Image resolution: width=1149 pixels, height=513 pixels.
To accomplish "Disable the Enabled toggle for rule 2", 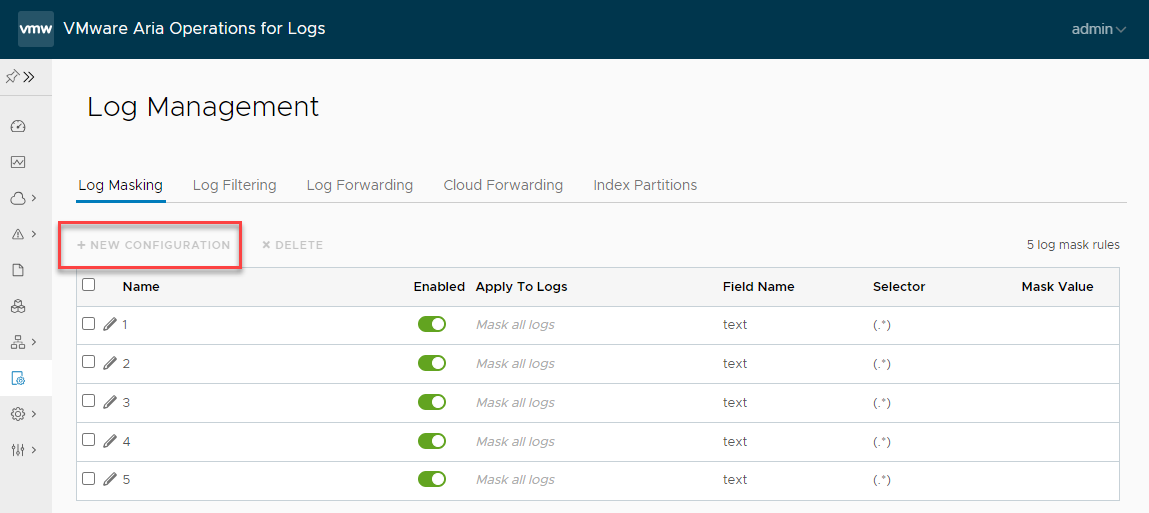I will coord(432,363).
